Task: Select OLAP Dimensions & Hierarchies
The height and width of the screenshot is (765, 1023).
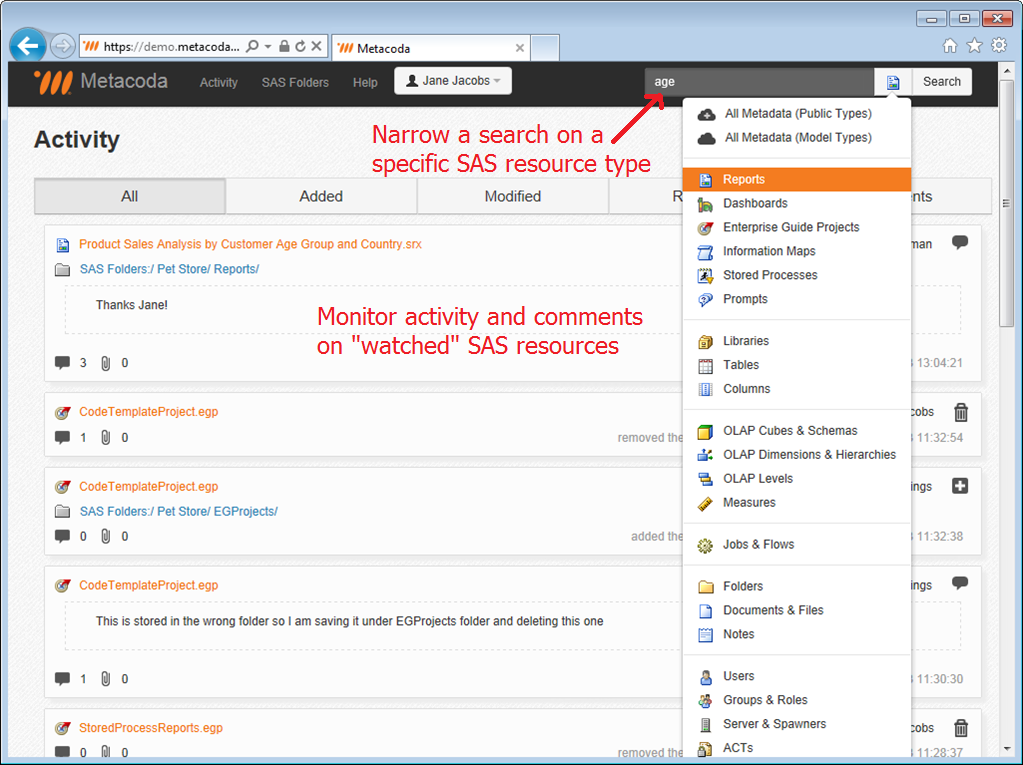Action: point(797,455)
